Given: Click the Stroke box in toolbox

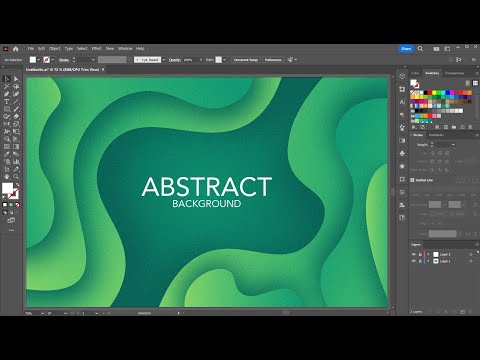Looking at the screenshot, I should [x=14, y=194].
